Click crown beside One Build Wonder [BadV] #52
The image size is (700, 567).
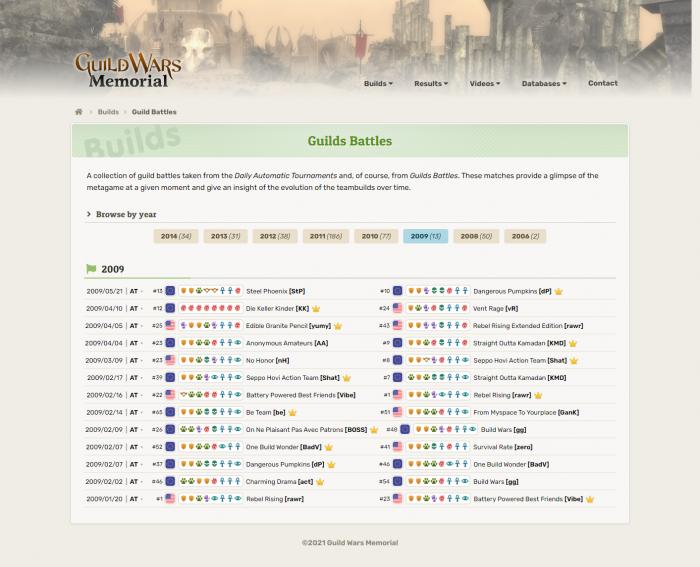[x=329, y=447]
